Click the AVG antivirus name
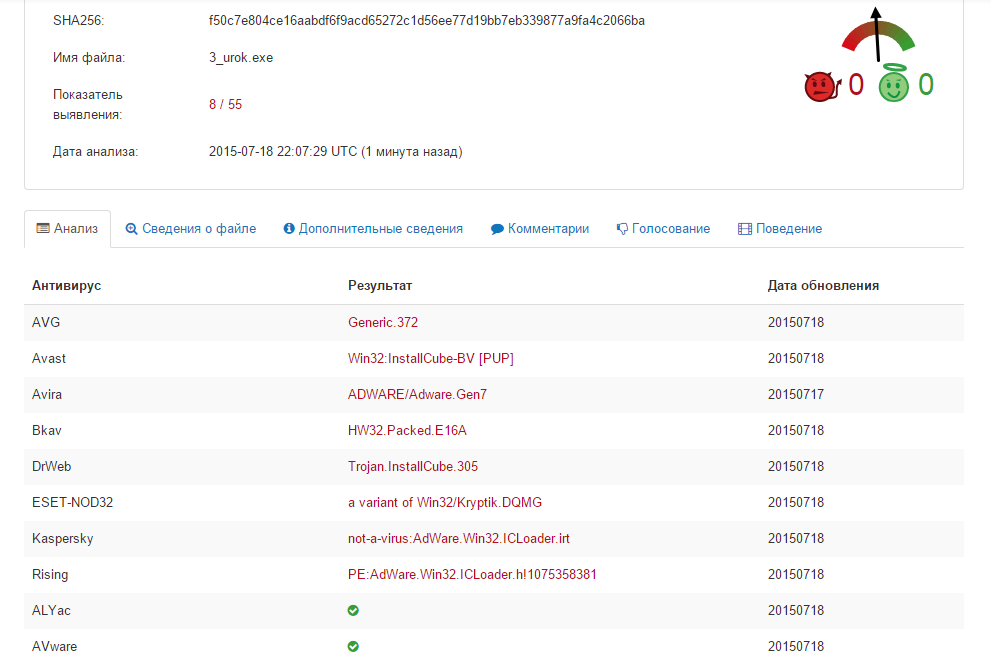 pyautogui.click(x=46, y=322)
